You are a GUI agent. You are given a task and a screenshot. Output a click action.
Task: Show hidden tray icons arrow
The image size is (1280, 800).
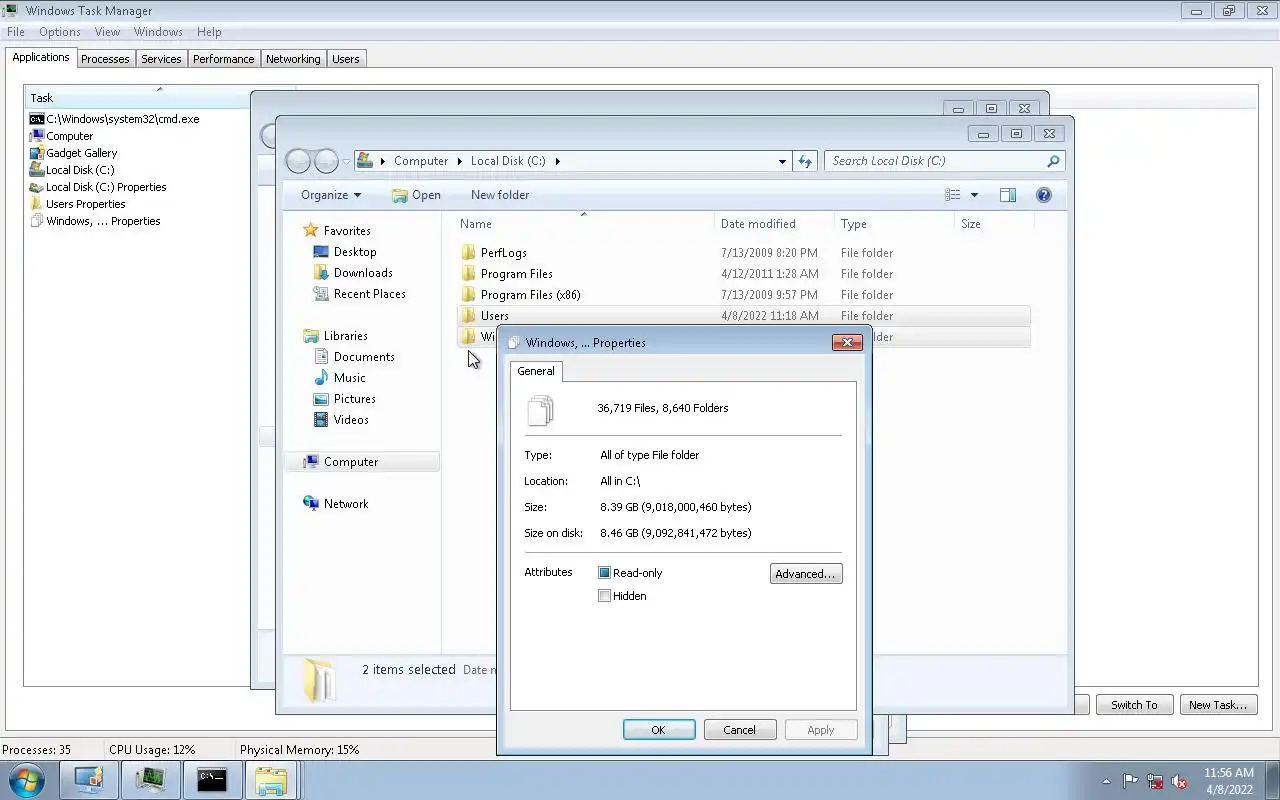[x=1106, y=781]
